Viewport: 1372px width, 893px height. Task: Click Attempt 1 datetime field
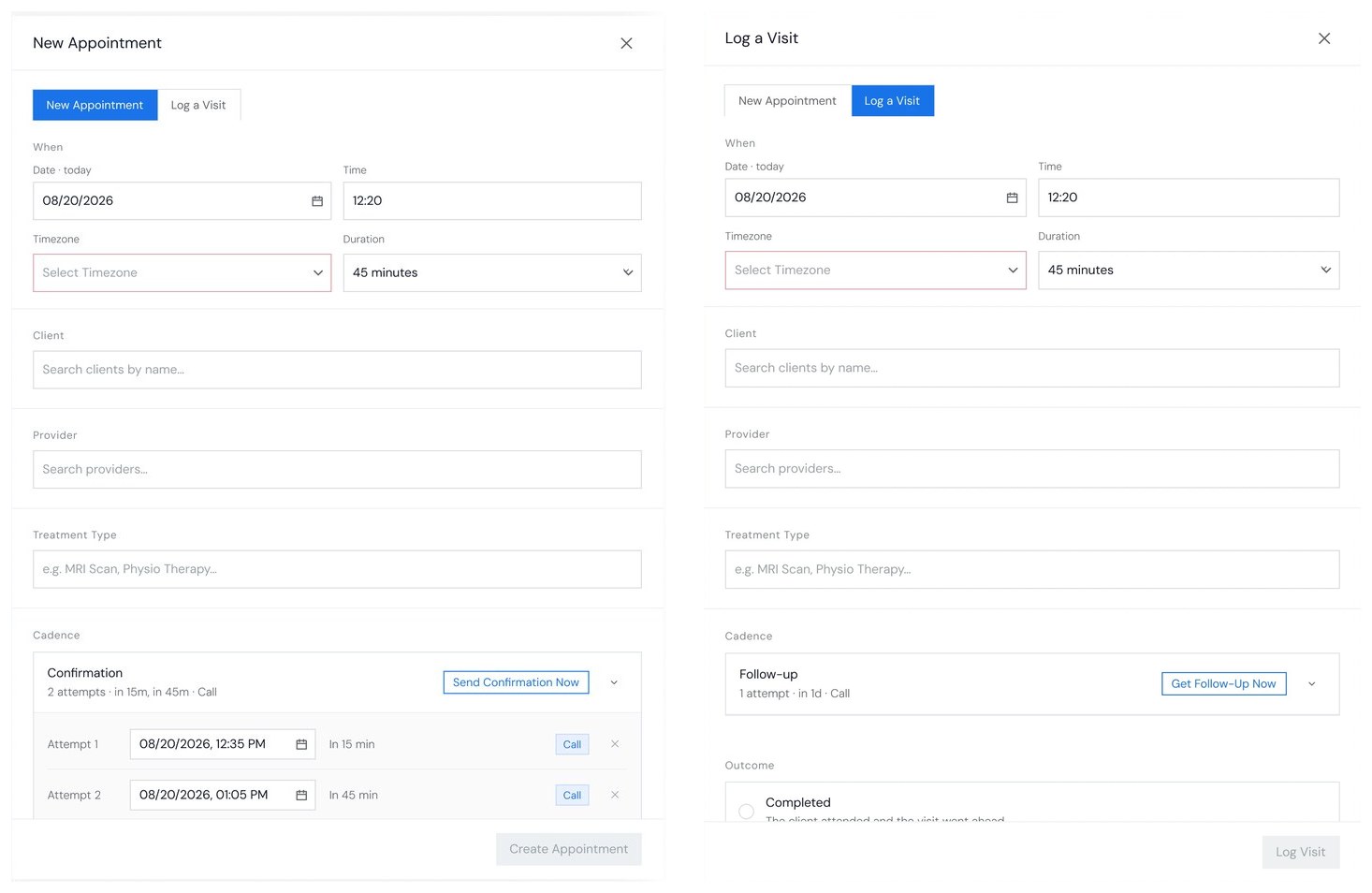[x=223, y=744]
